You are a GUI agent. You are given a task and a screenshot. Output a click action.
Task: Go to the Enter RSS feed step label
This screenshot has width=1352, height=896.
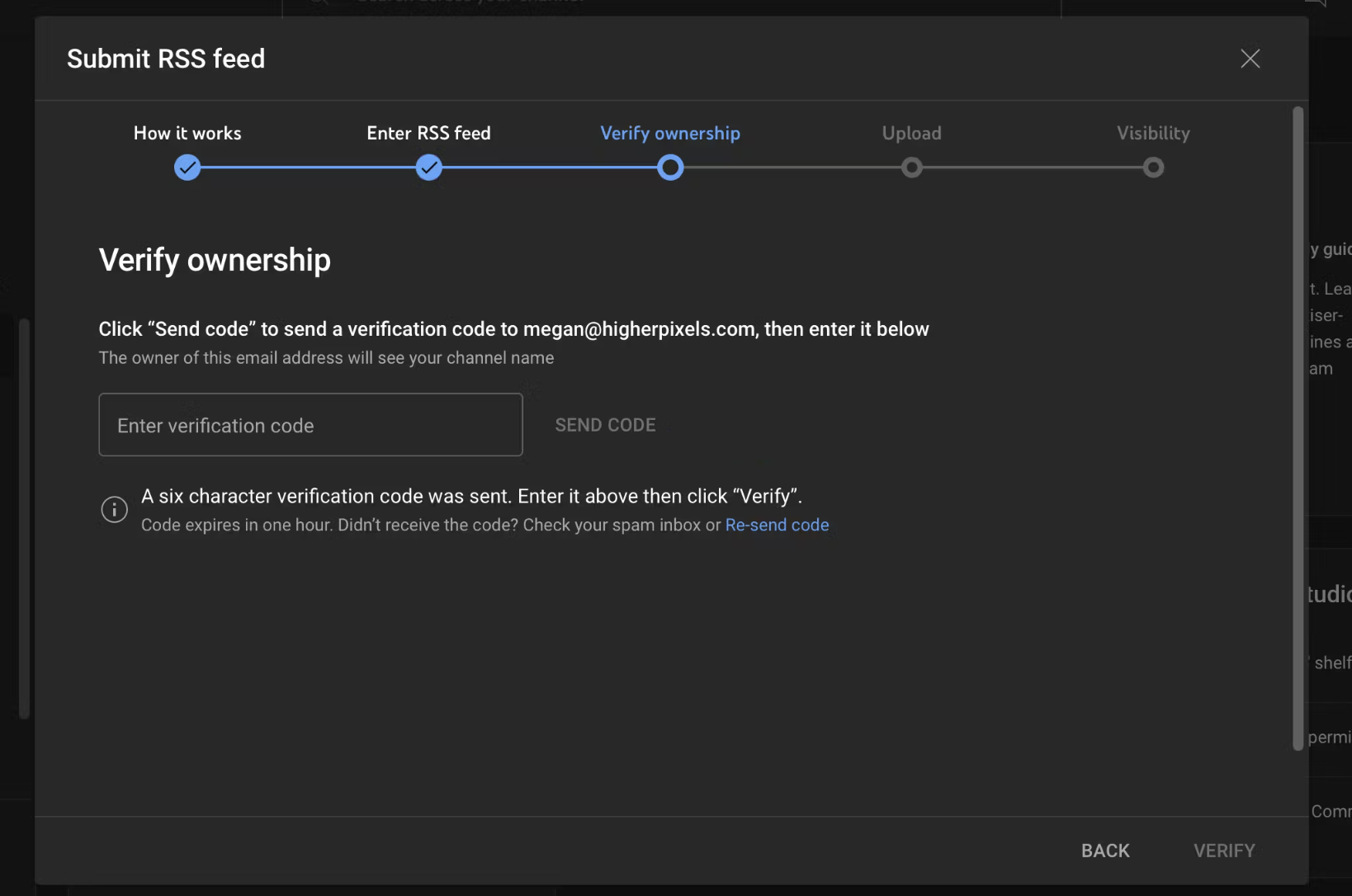pos(428,134)
